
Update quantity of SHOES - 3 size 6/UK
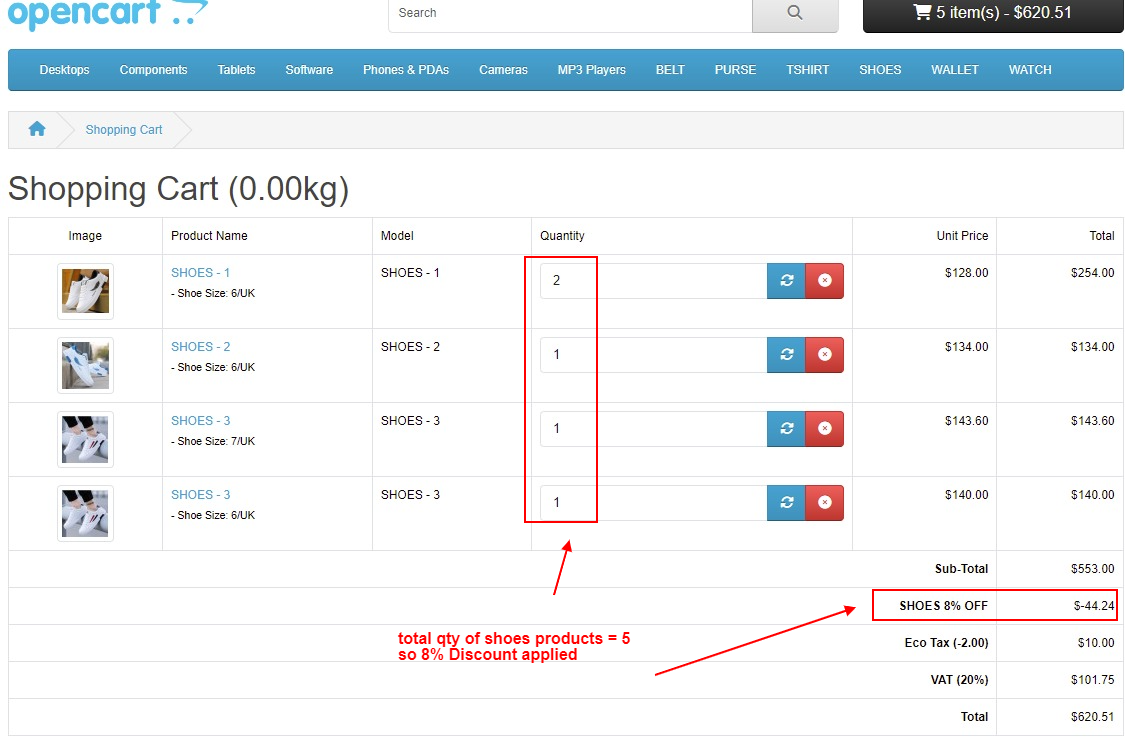(786, 503)
